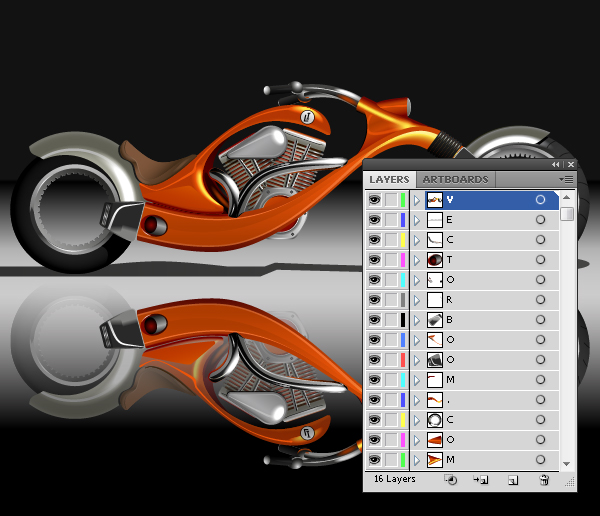Select the Layers tab
The height and width of the screenshot is (516, 600).
[x=389, y=179]
